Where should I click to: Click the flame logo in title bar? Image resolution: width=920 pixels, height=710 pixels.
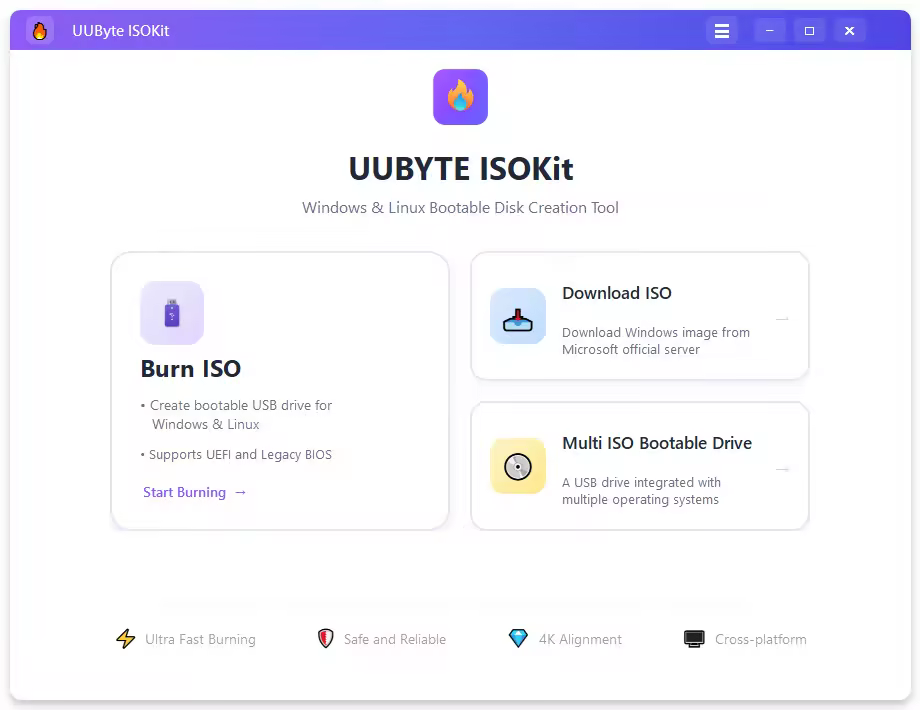tap(40, 31)
